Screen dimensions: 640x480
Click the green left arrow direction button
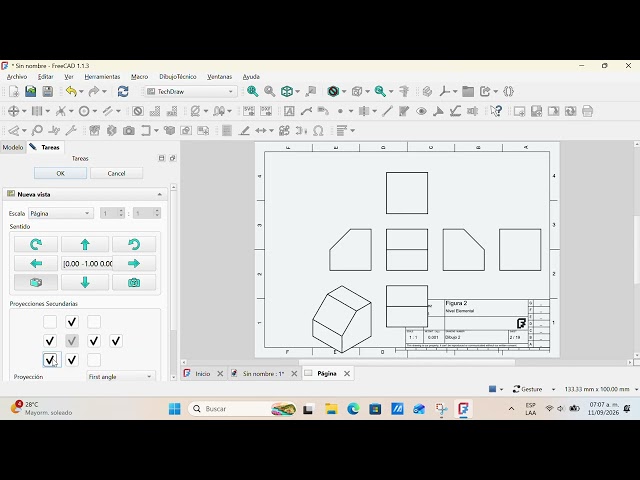[x=36, y=263]
